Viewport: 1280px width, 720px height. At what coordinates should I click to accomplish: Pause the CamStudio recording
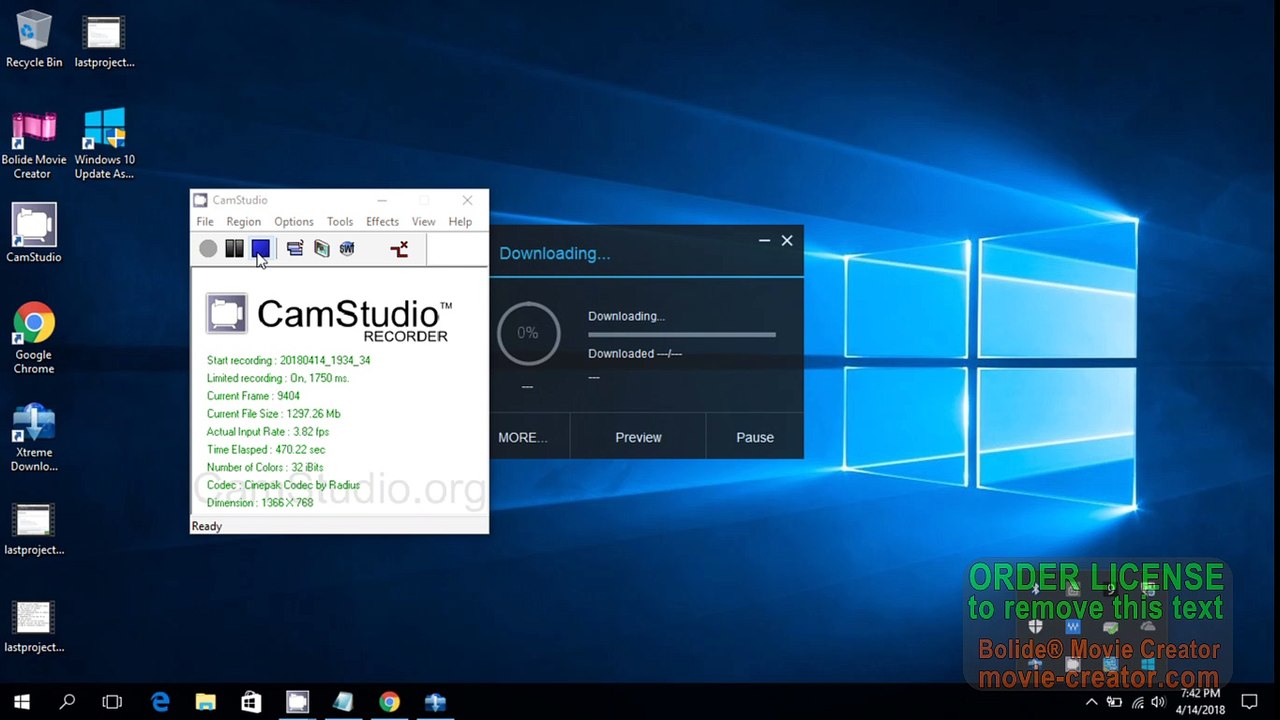pyautogui.click(x=234, y=249)
